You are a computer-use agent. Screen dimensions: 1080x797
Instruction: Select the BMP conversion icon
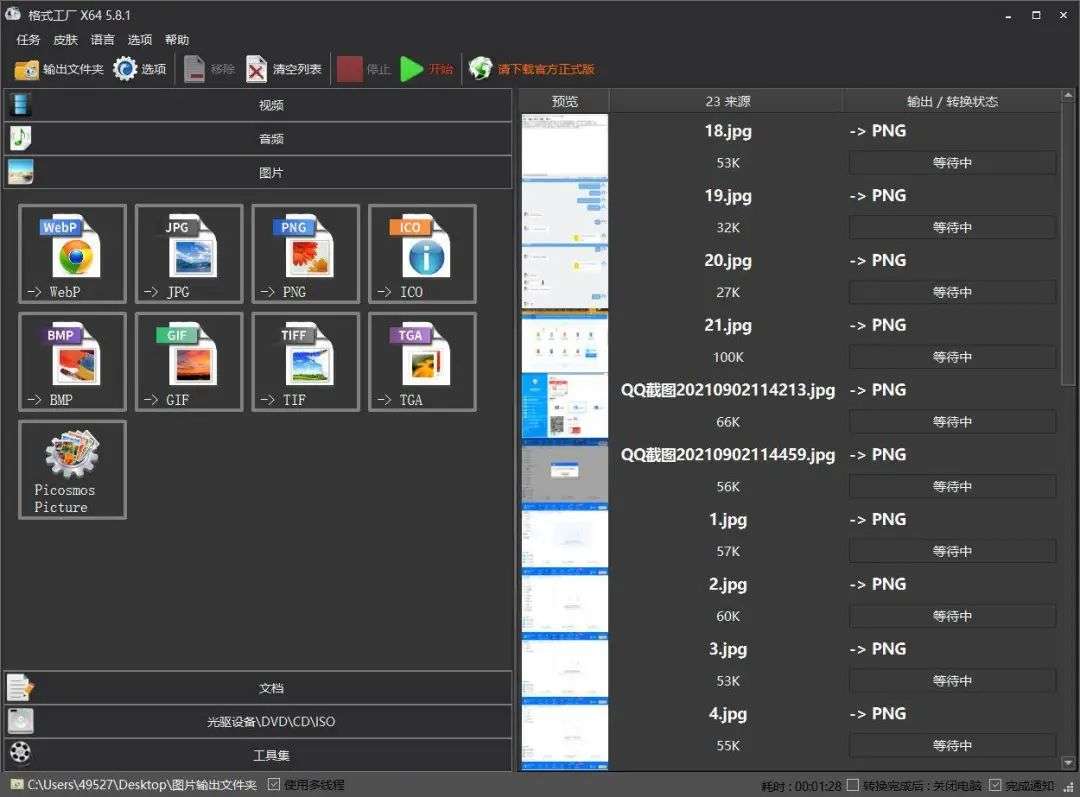pyautogui.click(x=73, y=362)
